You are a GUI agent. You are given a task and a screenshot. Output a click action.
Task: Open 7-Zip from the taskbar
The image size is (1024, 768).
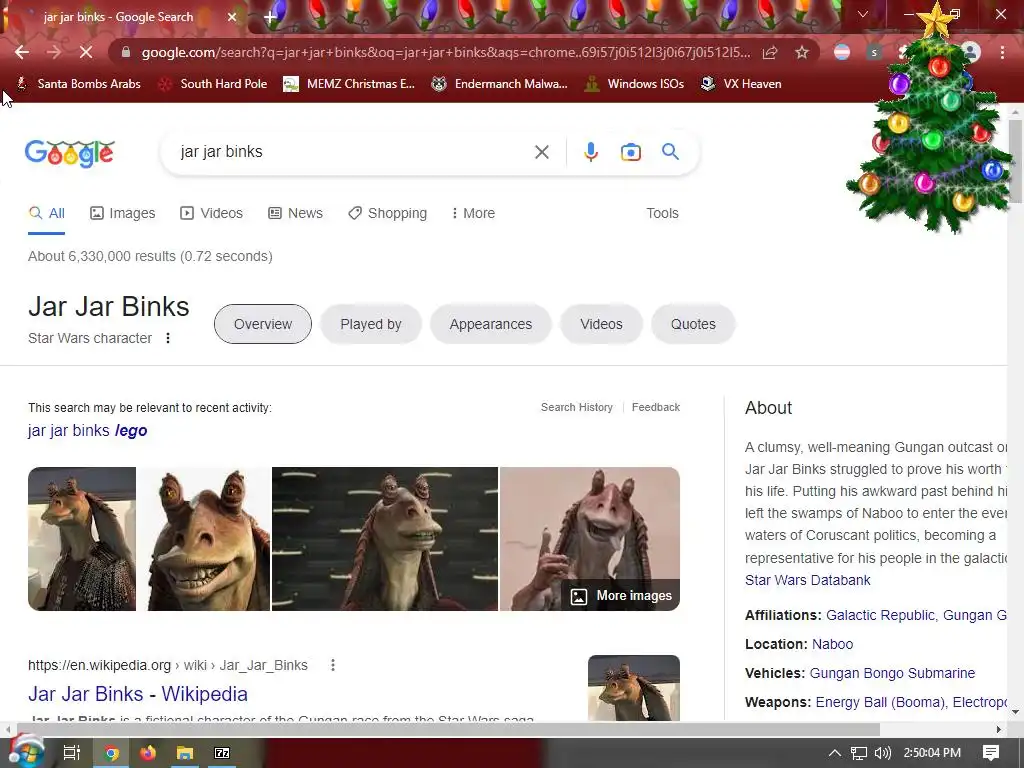tap(222, 754)
